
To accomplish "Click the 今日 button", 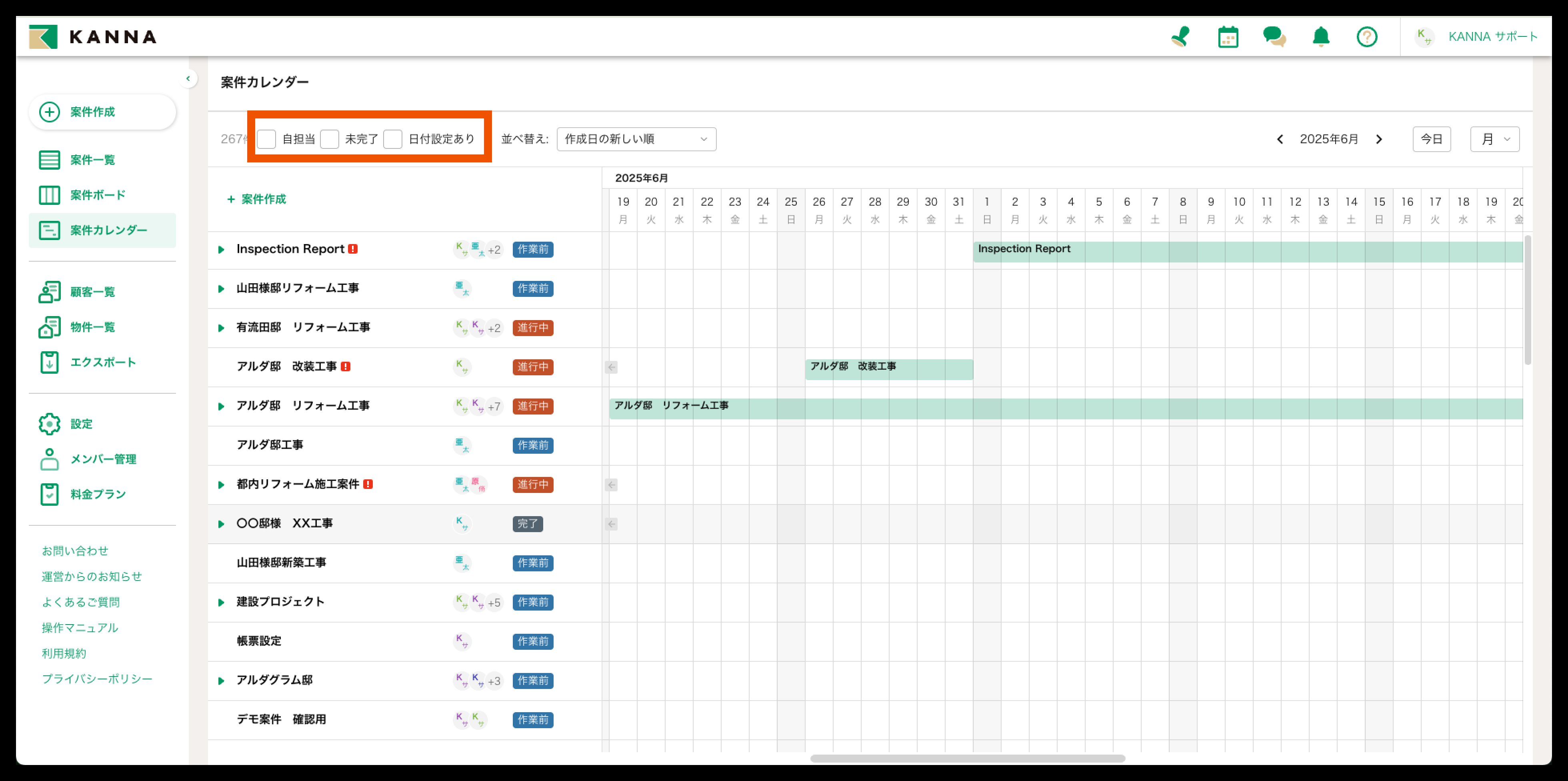I will (1431, 139).
